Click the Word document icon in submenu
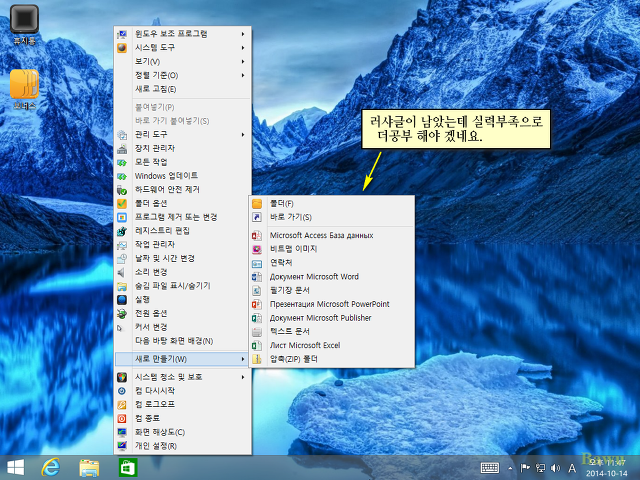The image size is (640, 480). pyautogui.click(x=257, y=277)
